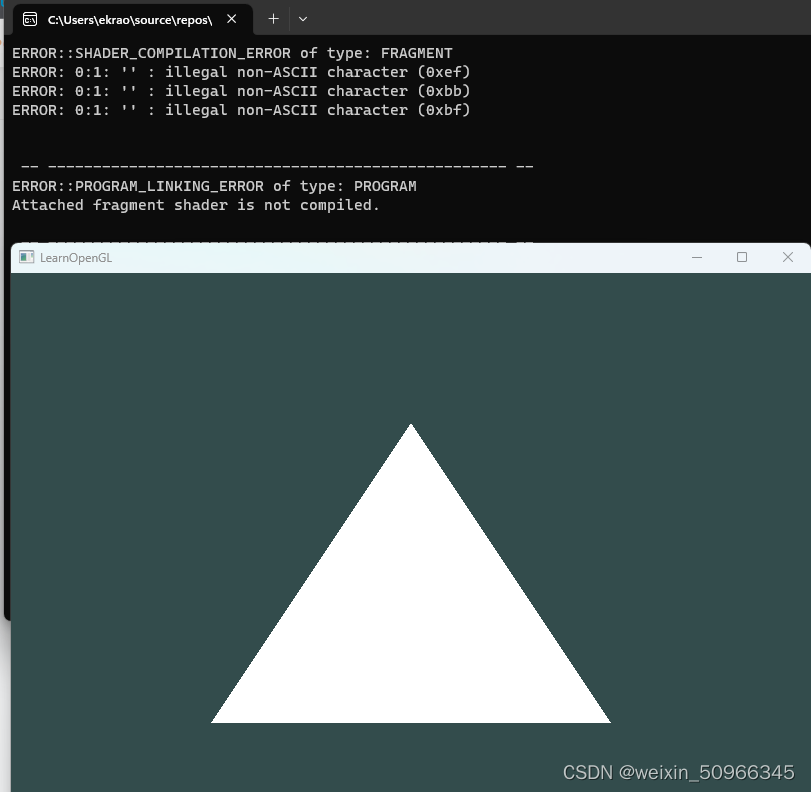
Task: Click the PROGRAM_LINKING_ERROR line
Action: tap(214, 186)
